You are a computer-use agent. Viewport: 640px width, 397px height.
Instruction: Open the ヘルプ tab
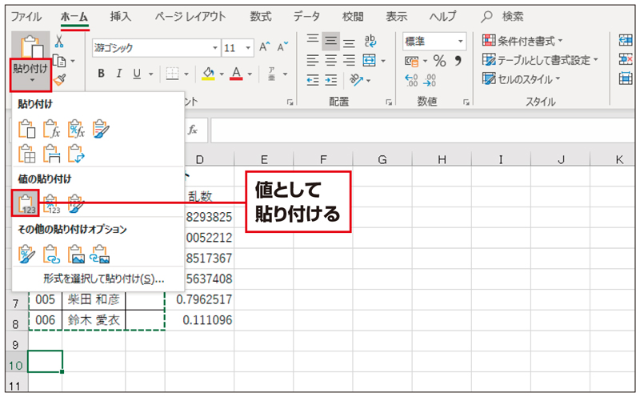point(443,16)
